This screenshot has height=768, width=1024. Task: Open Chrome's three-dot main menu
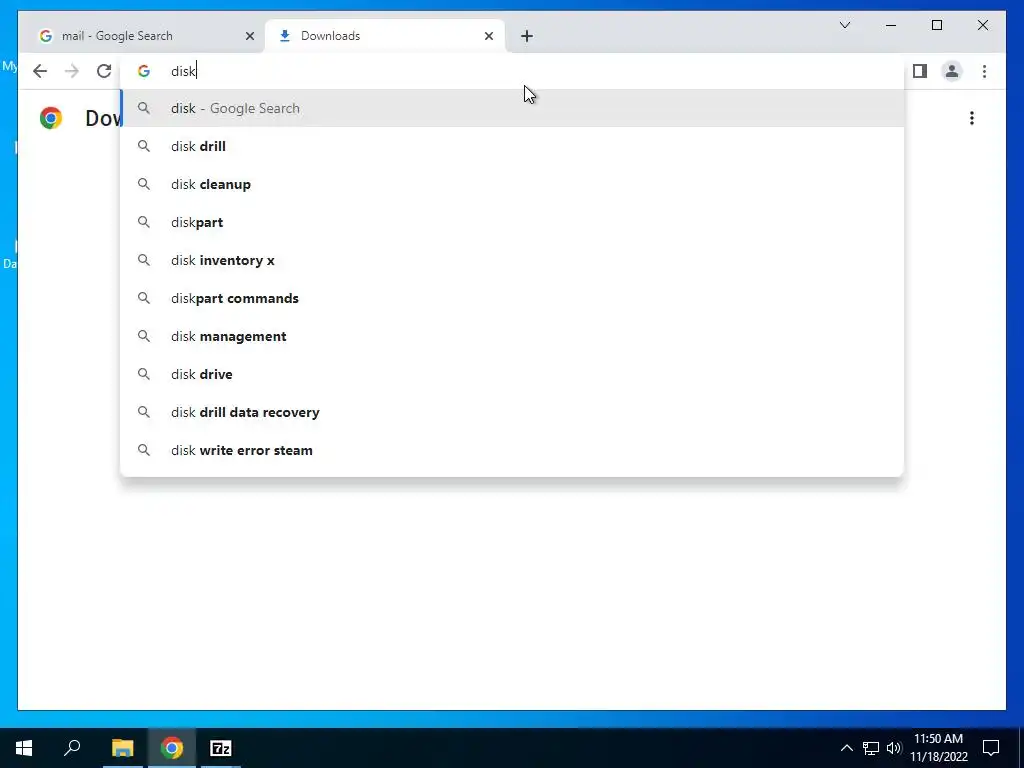(984, 71)
